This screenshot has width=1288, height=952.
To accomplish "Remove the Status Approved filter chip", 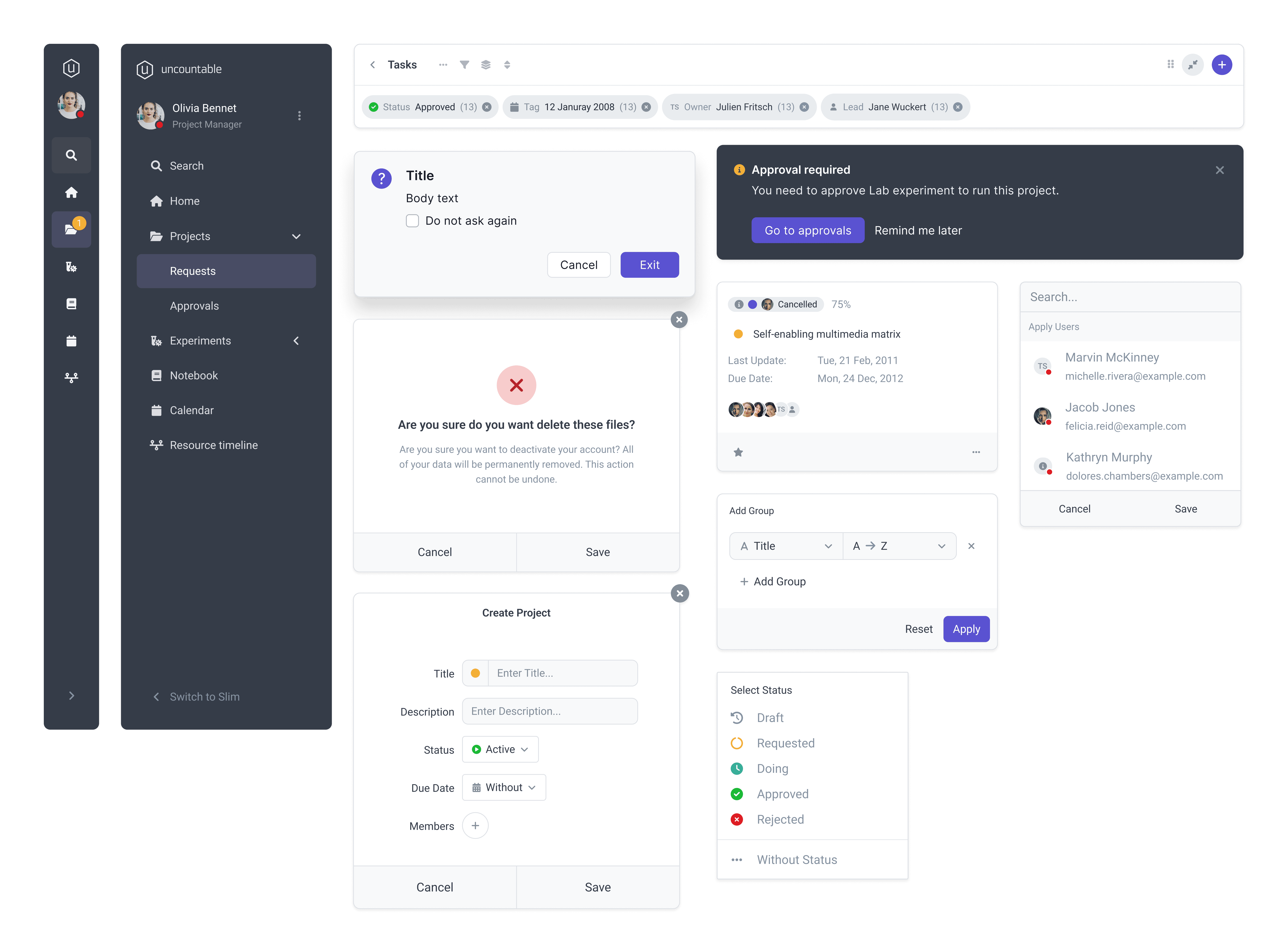I will click(x=487, y=107).
